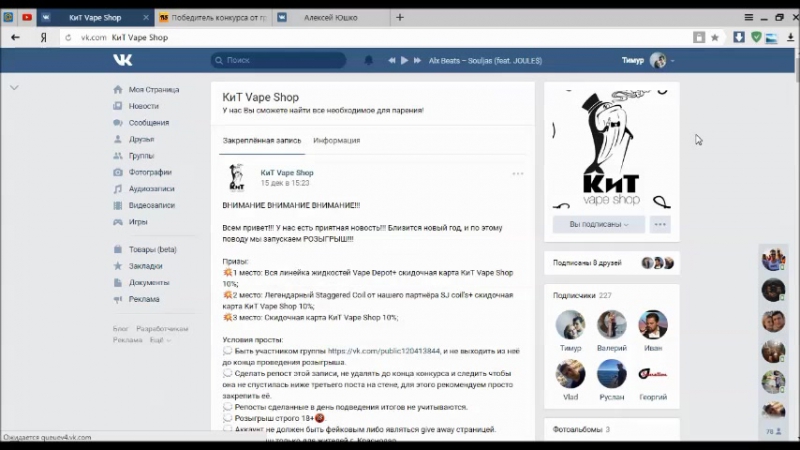Viewport: 800px width, 450px height.
Task: Open the Подписаны 8 друзей block
Action: coord(612,263)
